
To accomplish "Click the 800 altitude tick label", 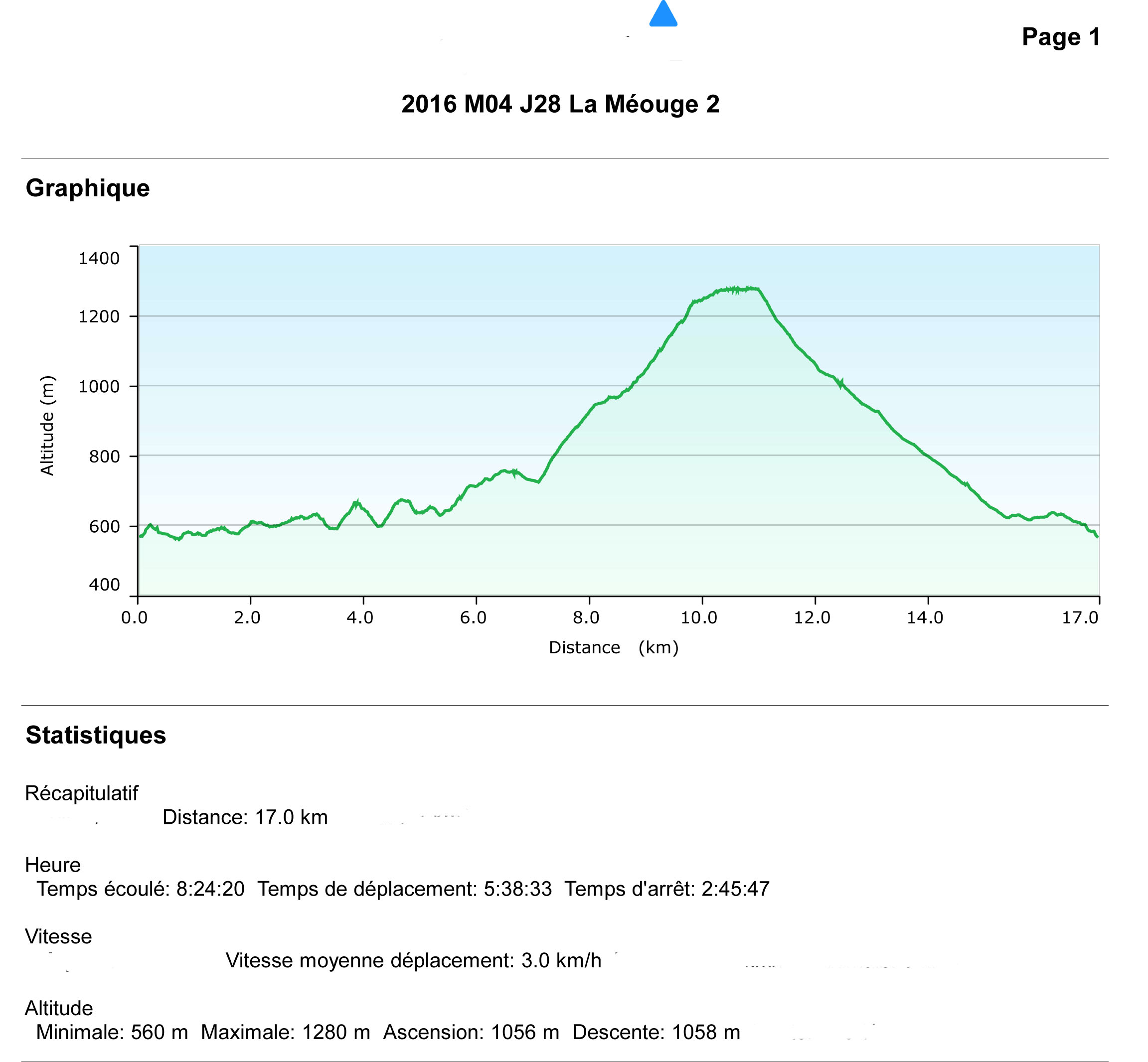I will click(104, 457).
